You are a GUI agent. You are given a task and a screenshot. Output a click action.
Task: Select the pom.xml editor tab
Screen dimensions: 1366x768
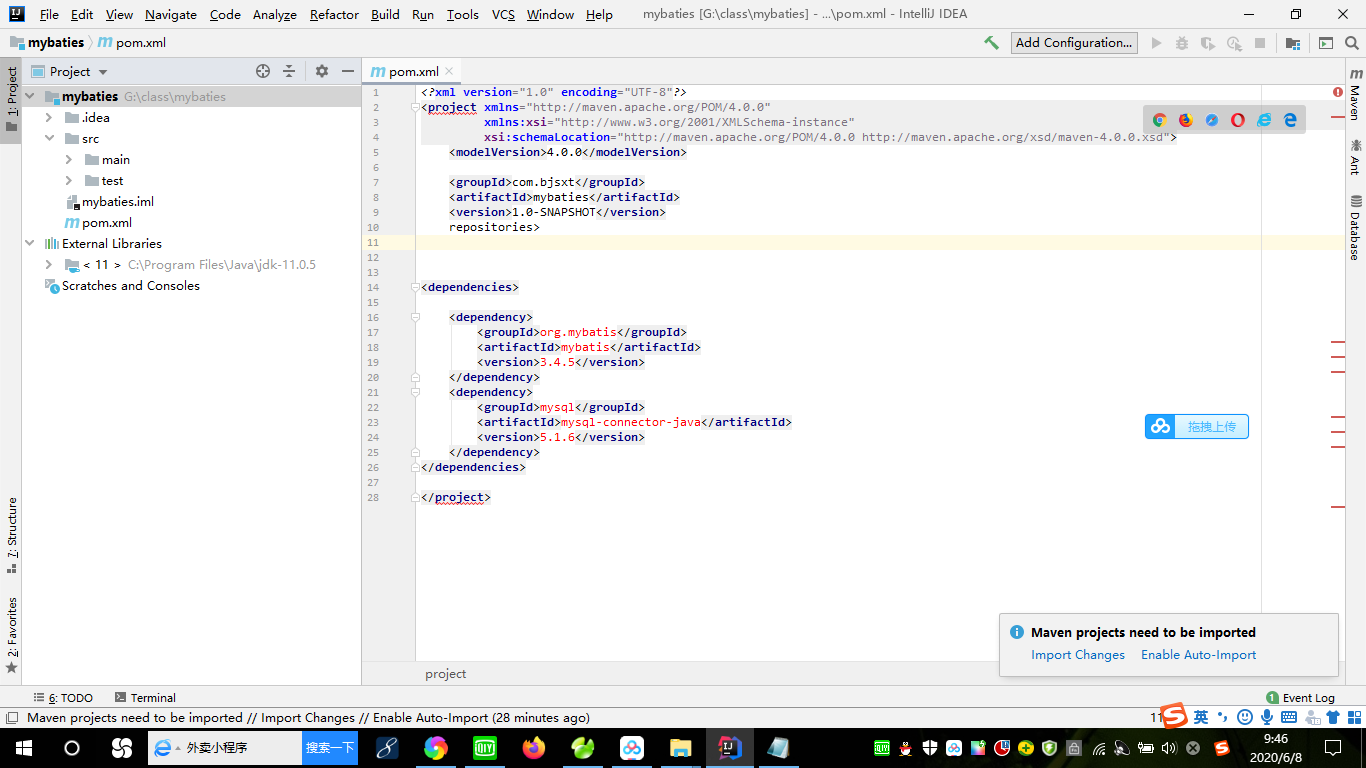coord(413,71)
